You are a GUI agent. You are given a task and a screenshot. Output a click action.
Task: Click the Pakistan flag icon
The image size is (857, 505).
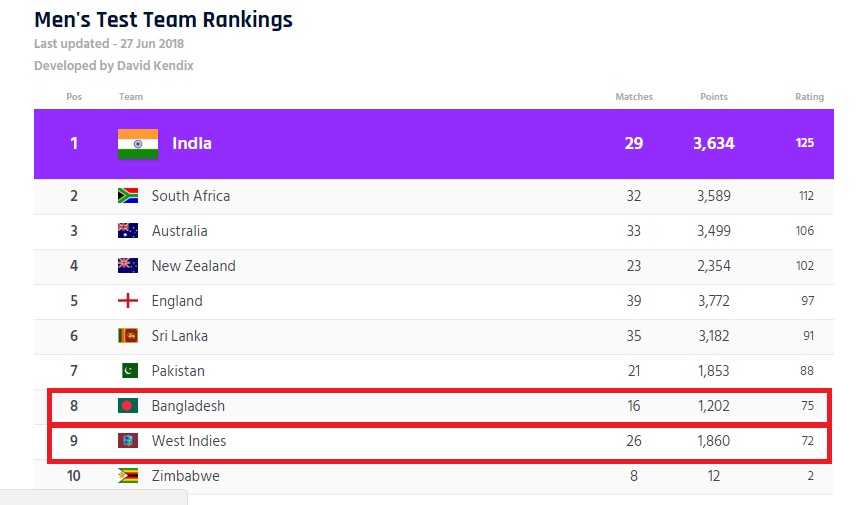pyautogui.click(x=127, y=371)
